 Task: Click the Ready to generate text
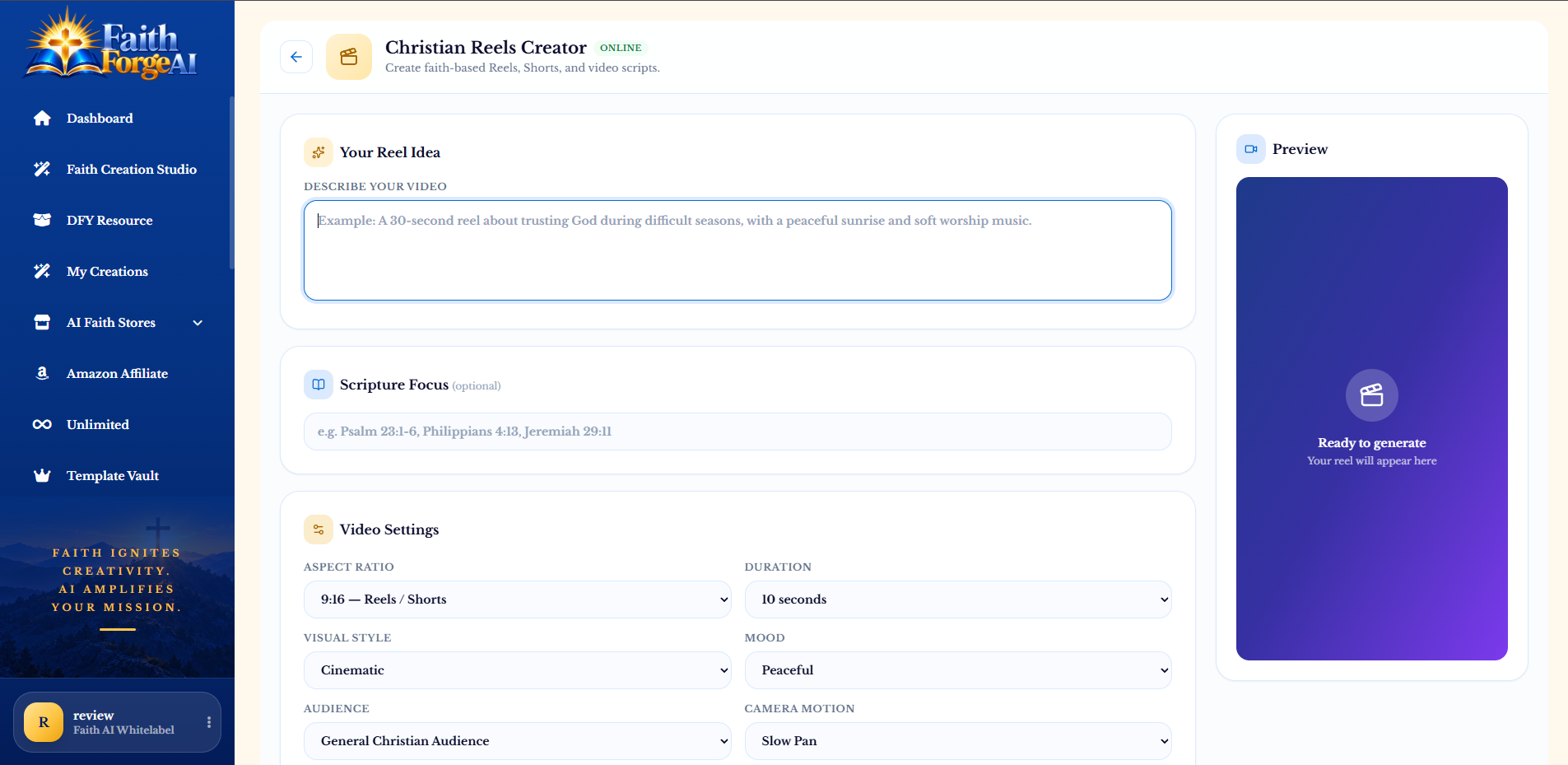(1372, 443)
